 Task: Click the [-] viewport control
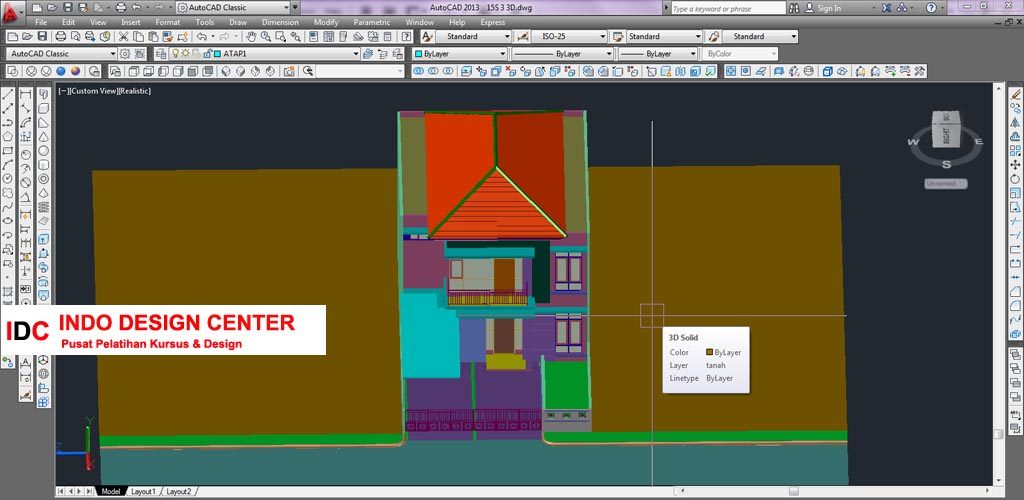pos(63,91)
